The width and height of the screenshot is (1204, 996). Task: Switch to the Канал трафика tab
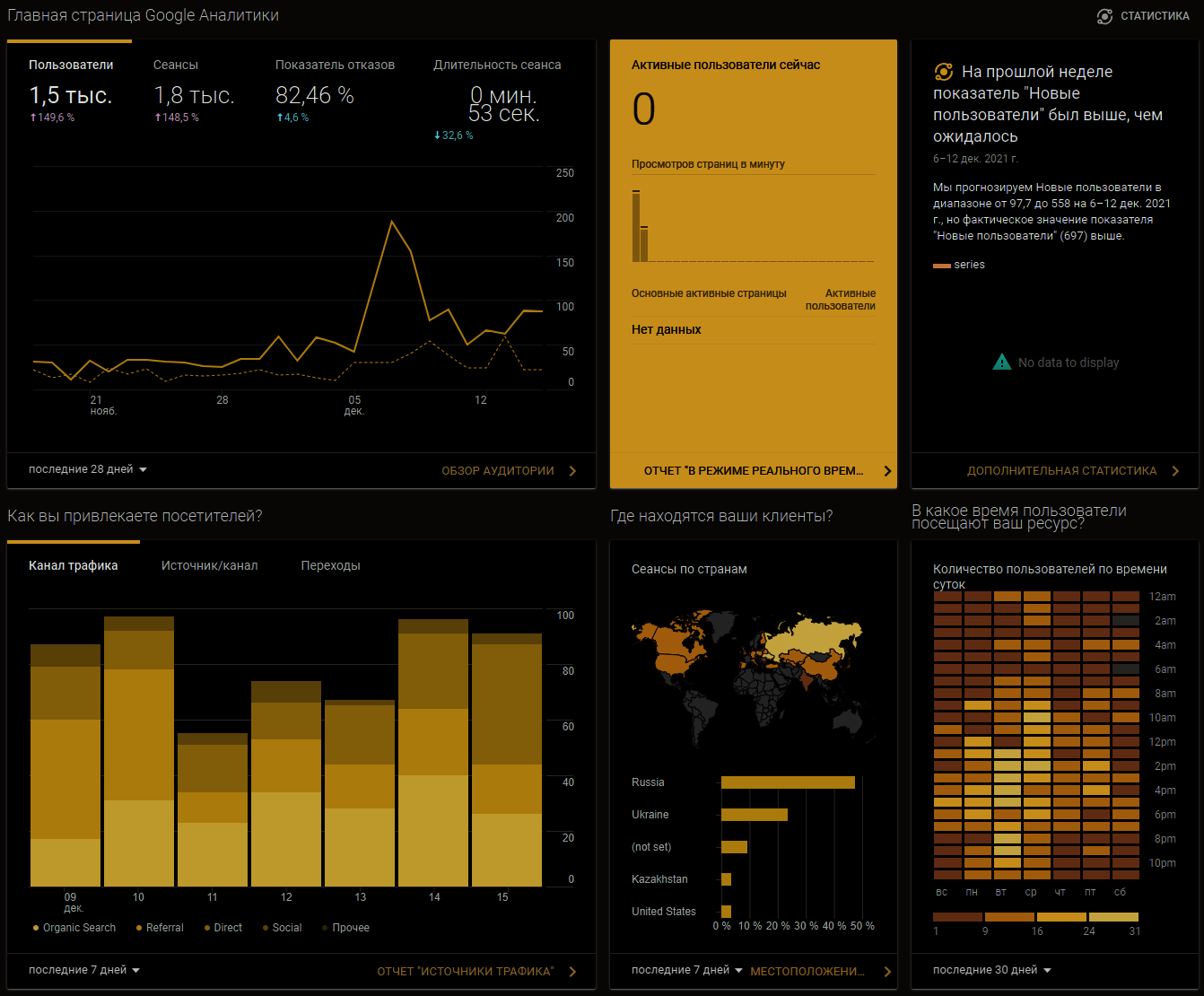[74, 565]
